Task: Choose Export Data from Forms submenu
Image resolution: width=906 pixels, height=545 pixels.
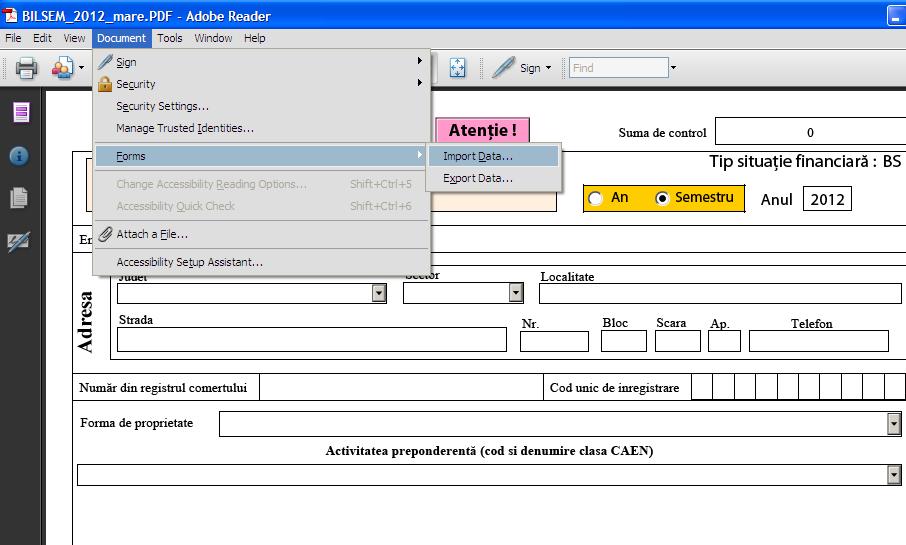Action: click(x=477, y=178)
